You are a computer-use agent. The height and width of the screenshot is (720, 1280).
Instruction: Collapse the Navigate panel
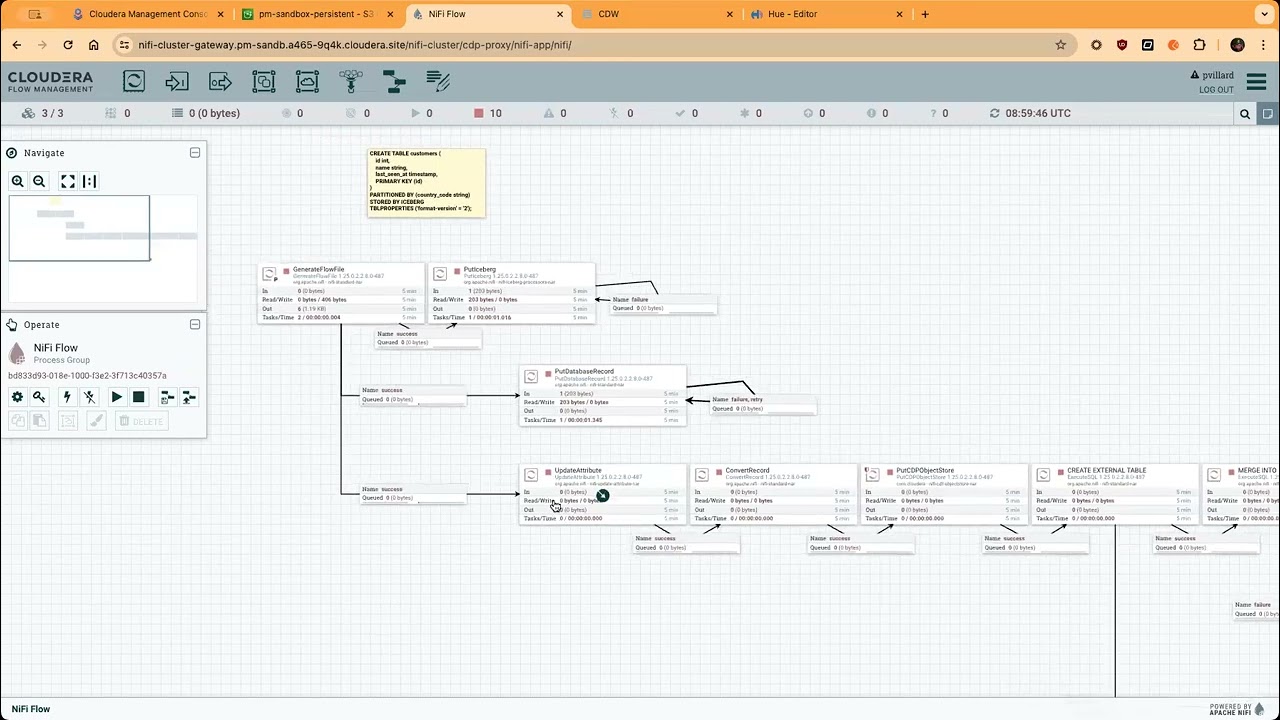click(195, 153)
